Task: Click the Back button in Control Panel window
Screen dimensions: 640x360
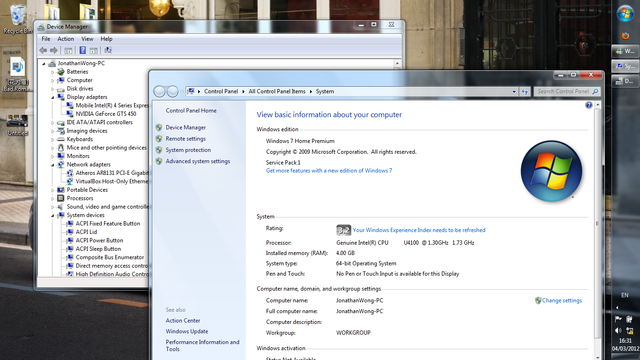Action: 159,91
